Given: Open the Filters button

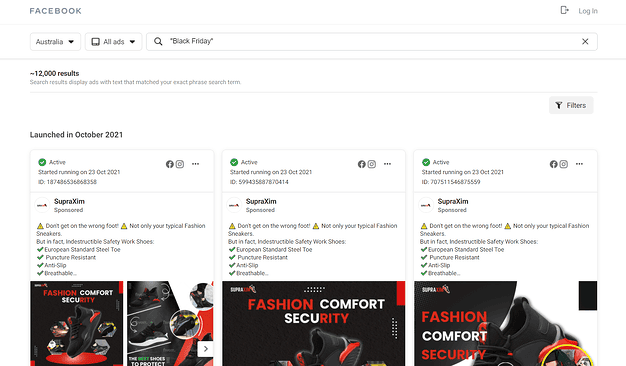Looking at the screenshot, I should 571,105.
